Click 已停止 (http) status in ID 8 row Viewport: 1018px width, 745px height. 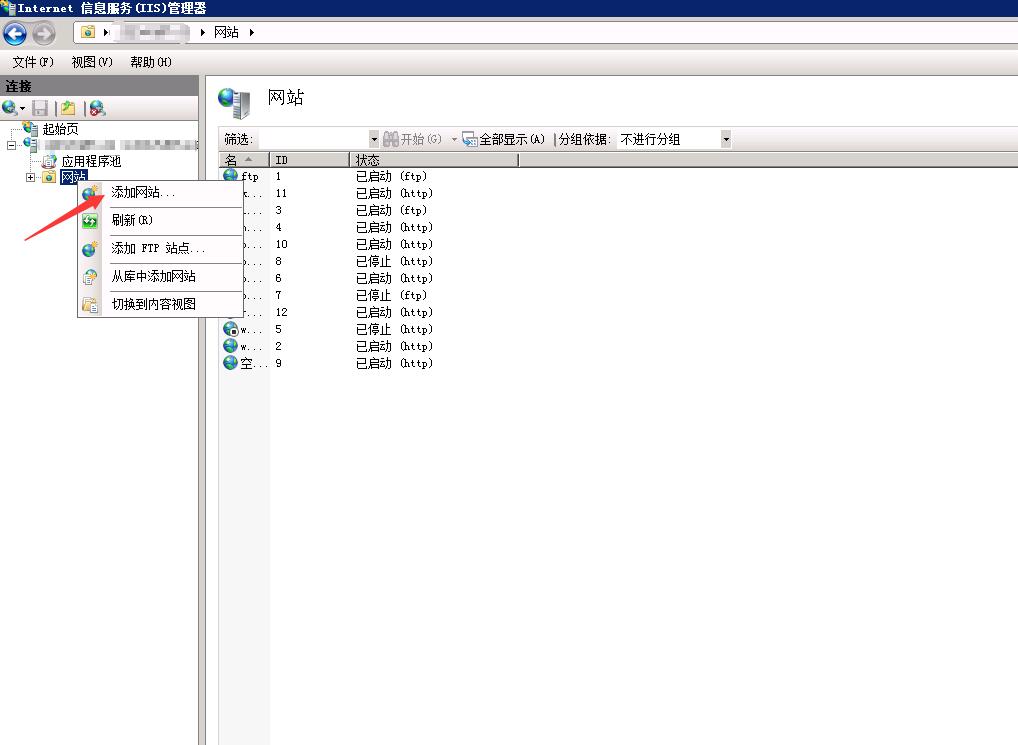(x=394, y=261)
